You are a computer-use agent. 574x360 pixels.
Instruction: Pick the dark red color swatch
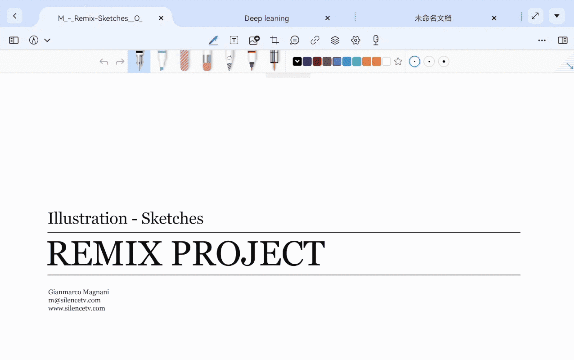(317, 62)
